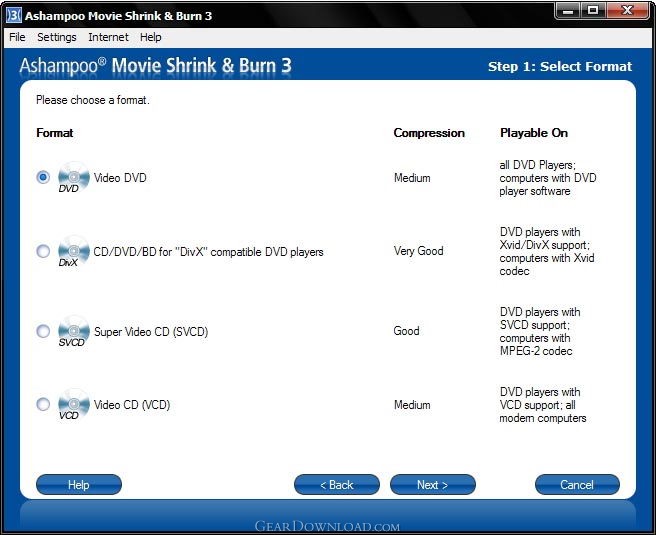Click 'DVD players with VCD support' description
The image size is (656, 535).
543,405
